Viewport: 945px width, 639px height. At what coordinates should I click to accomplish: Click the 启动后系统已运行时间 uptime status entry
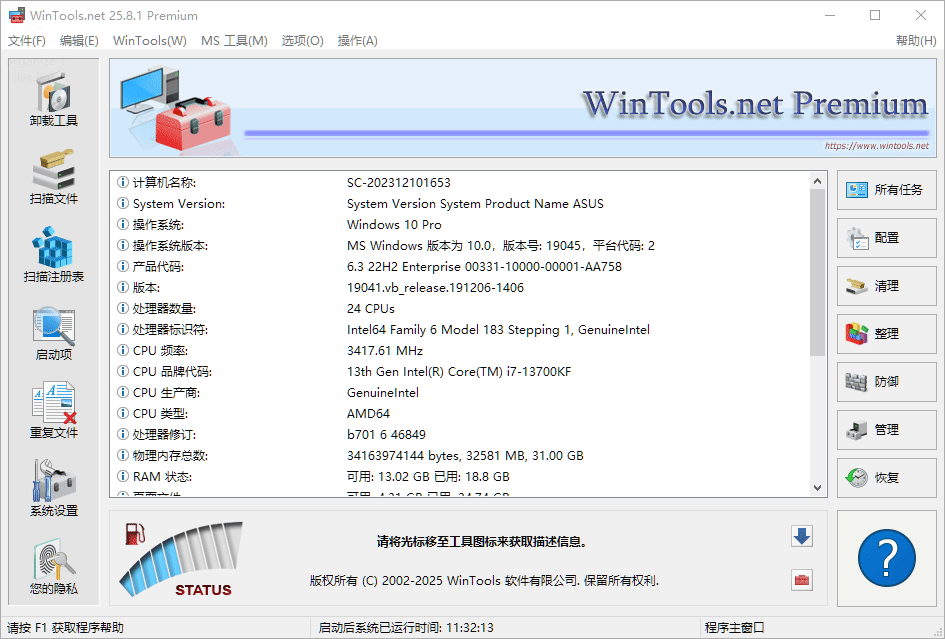coord(406,628)
